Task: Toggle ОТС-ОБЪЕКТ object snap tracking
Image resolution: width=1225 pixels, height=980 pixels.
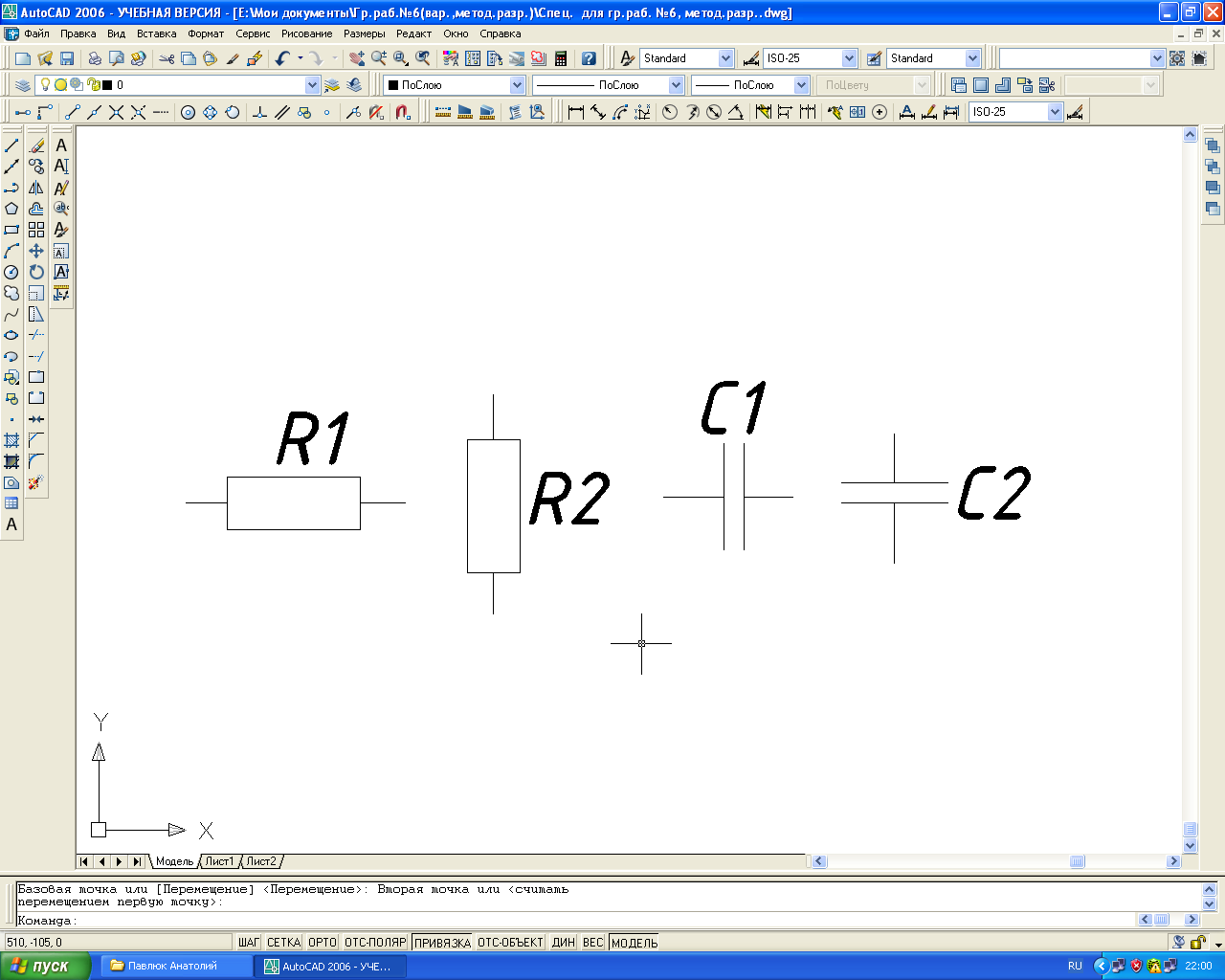Action: [x=510, y=943]
